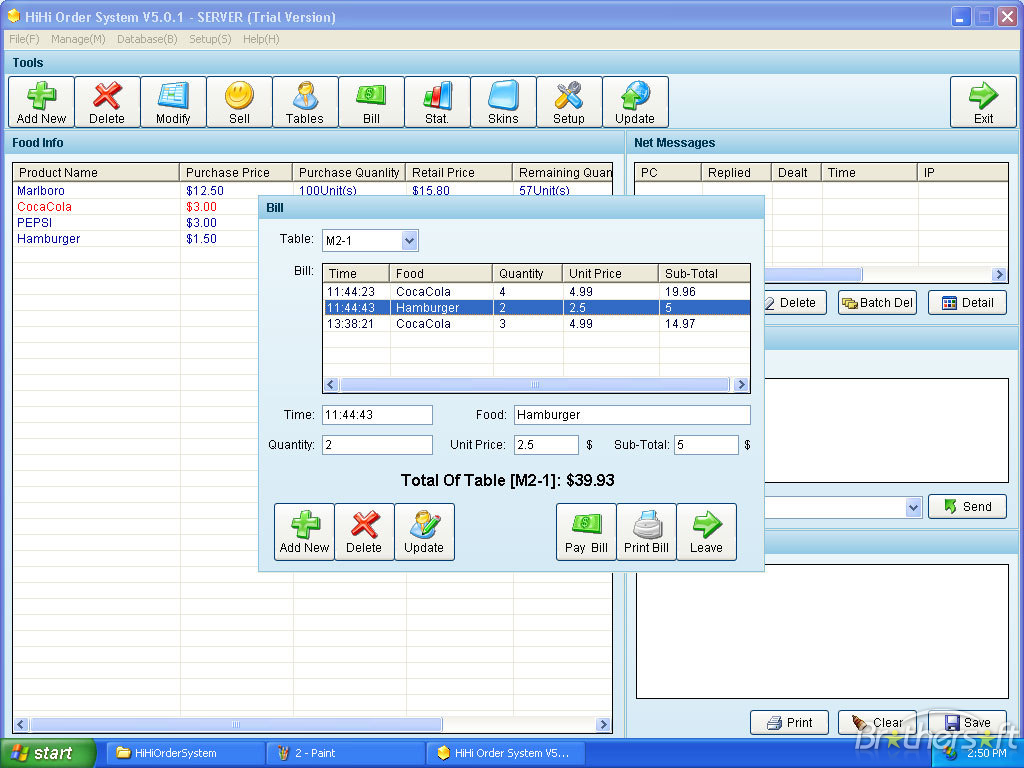This screenshot has width=1024, height=768.
Task: Open the Table dropdown M2-1
Action: click(409, 240)
